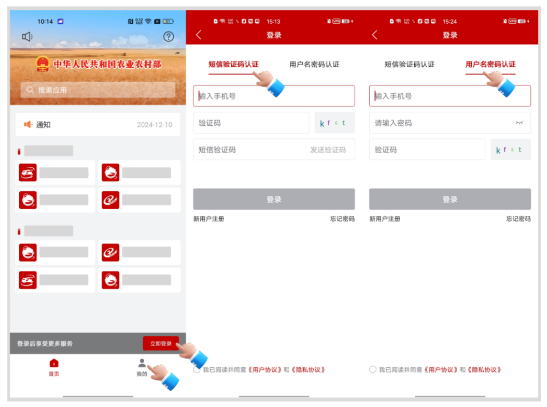Tap the gray 登录 button on the 15:24 login screen
The height and width of the screenshot is (407, 547).
click(x=450, y=199)
